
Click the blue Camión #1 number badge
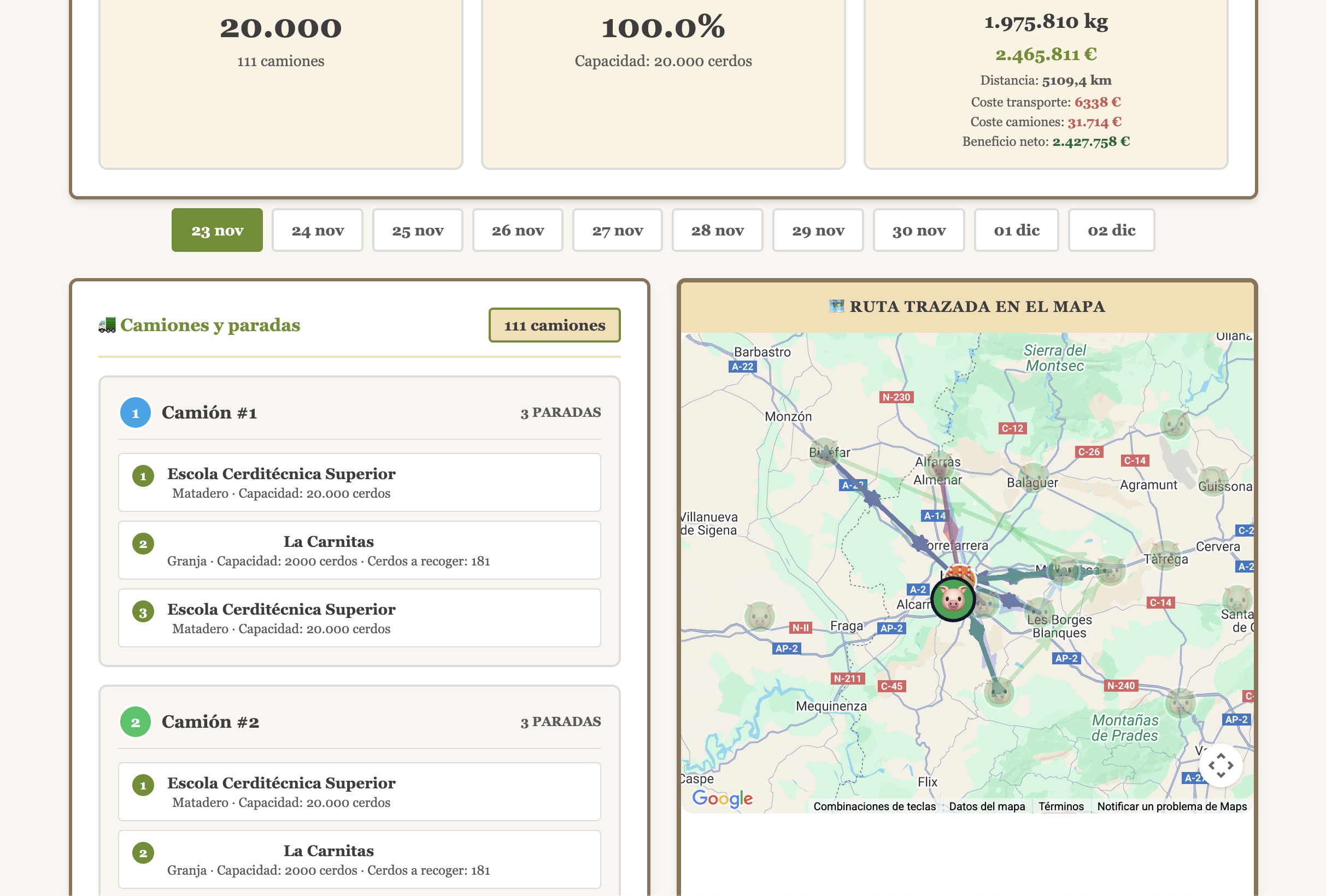pos(135,413)
